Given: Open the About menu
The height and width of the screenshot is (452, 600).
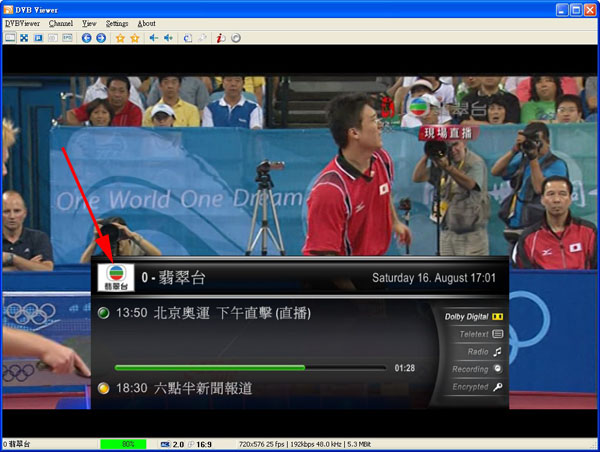Looking at the screenshot, I should coord(146,23).
